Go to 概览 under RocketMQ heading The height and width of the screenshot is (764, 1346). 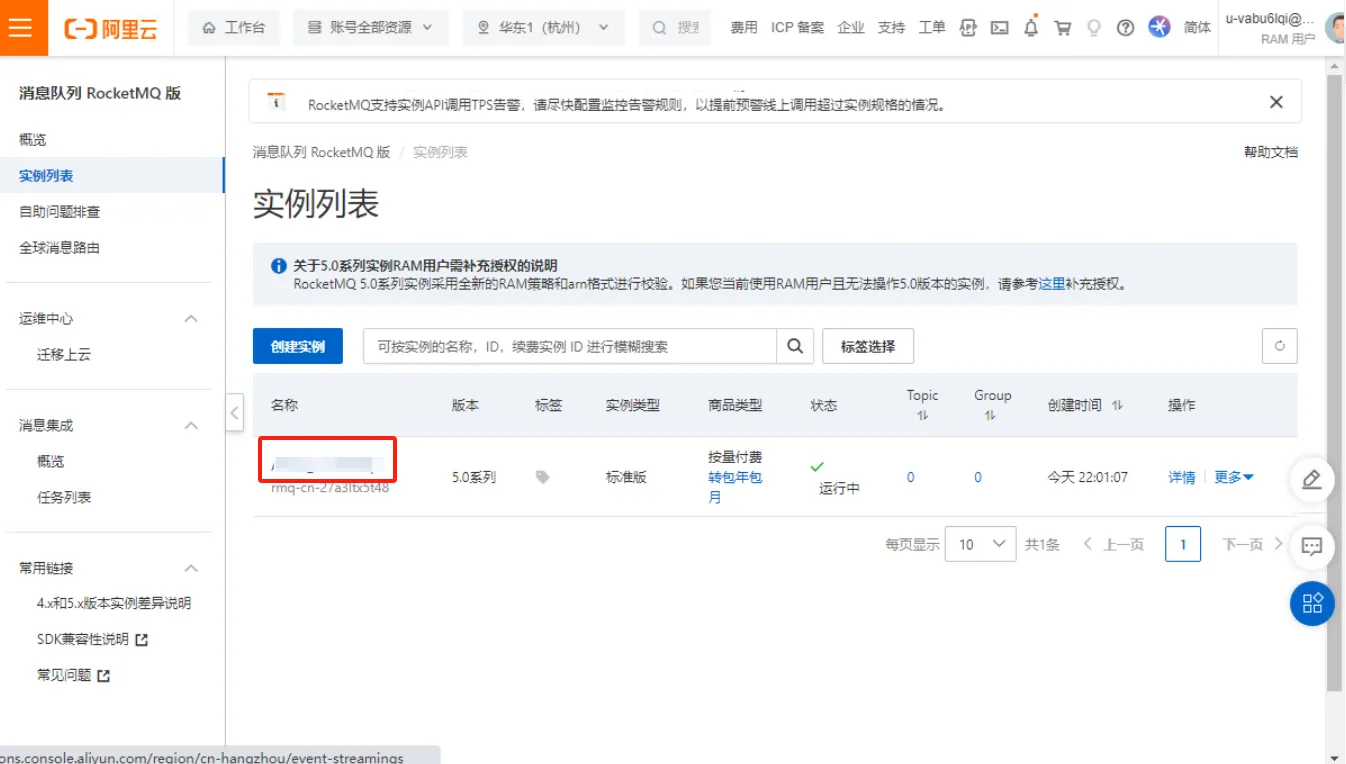click(33, 140)
